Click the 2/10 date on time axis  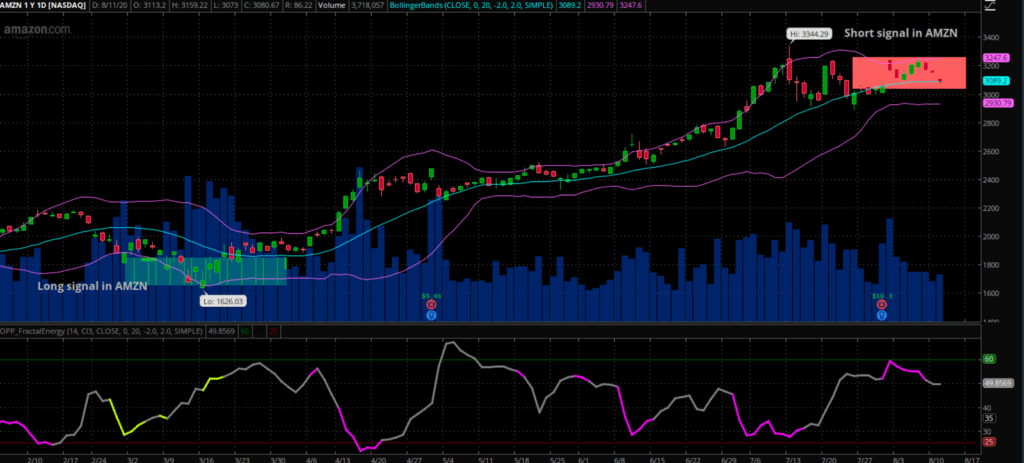(34, 458)
